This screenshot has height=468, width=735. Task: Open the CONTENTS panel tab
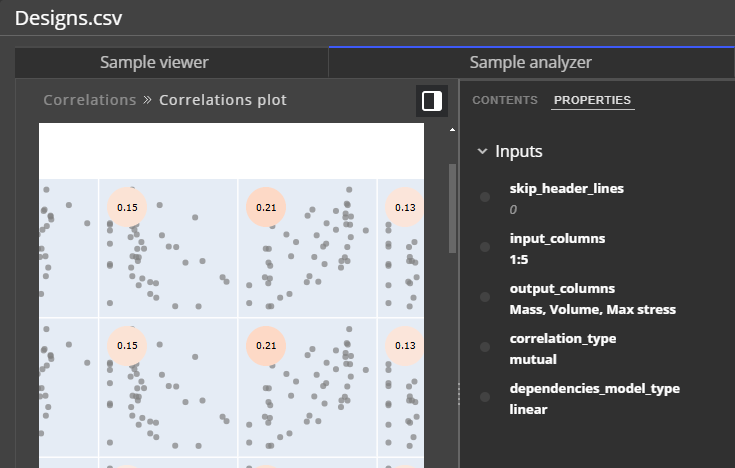pos(505,100)
